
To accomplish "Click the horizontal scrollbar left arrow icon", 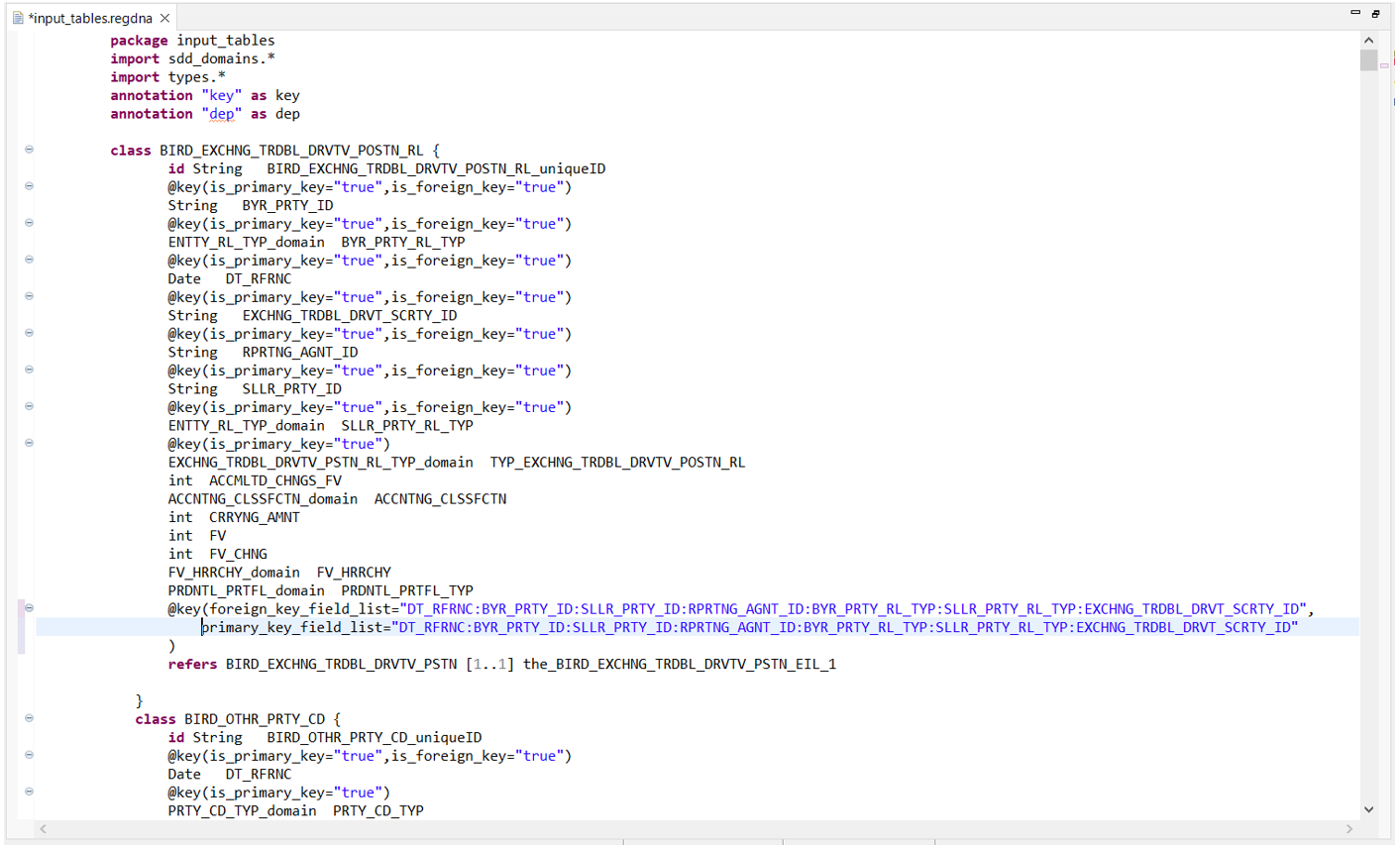I will [43, 829].
